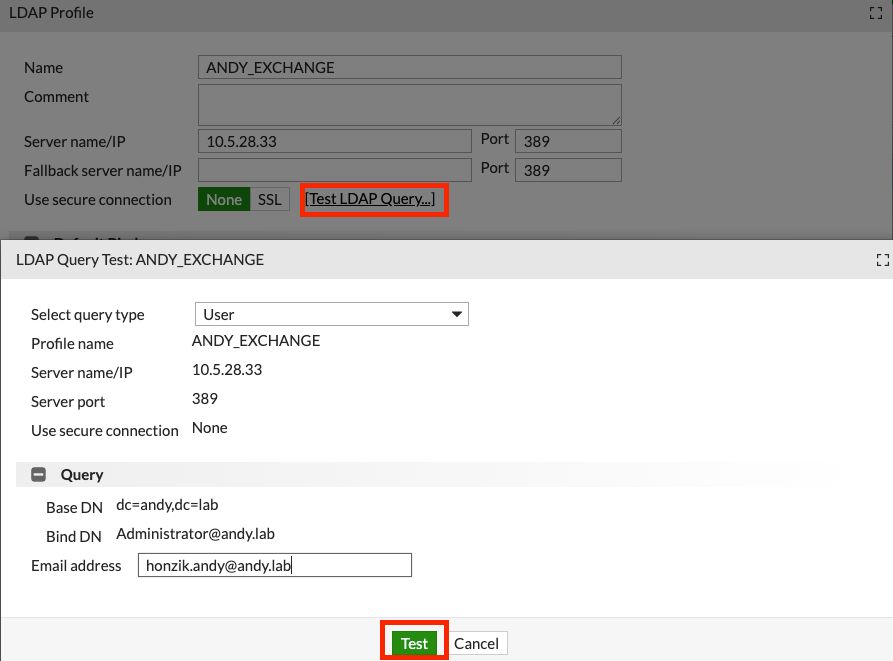Maximize the LDAP Query Test dialog
This screenshot has height=661, width=893.
882,260
